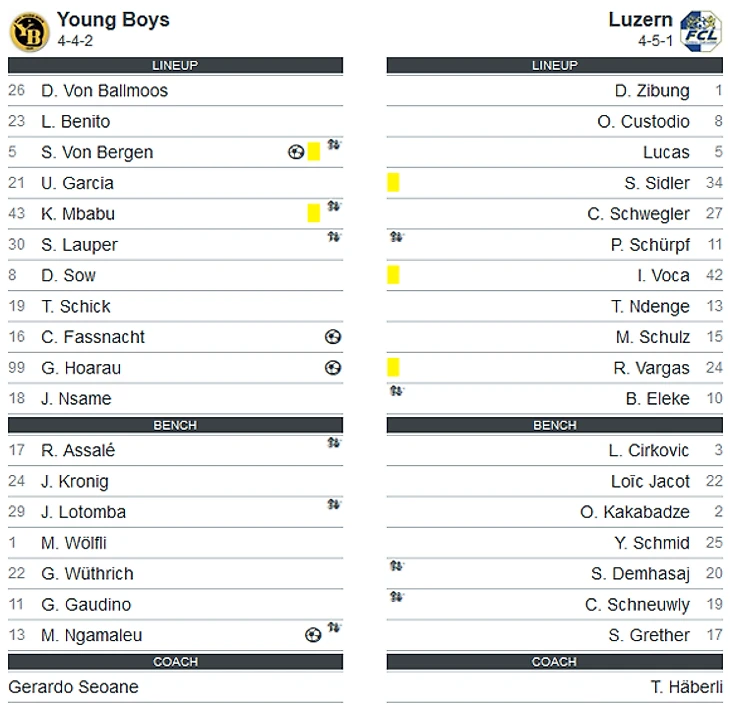Image resolution: width=730 pixels, height=706 pixels.
Task: Click G. Hoarau's goal ball icon
Action: pyautogui.click(x=333, y=368)
